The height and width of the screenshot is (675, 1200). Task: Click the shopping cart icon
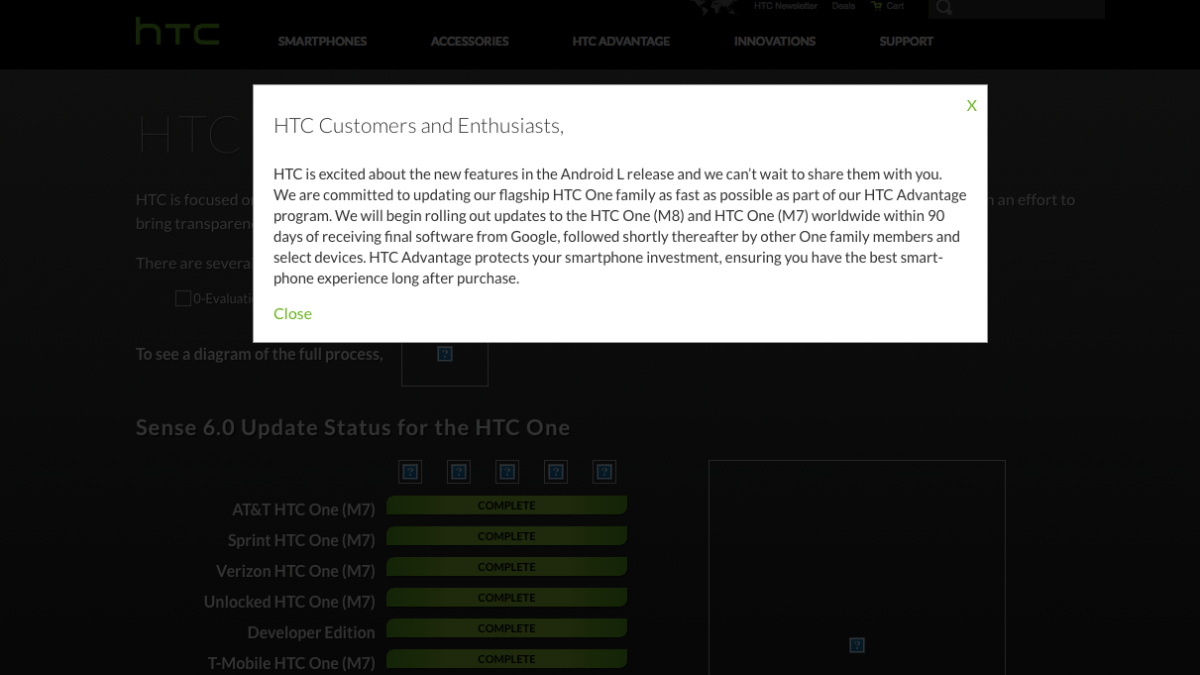(x=877, y=6)
